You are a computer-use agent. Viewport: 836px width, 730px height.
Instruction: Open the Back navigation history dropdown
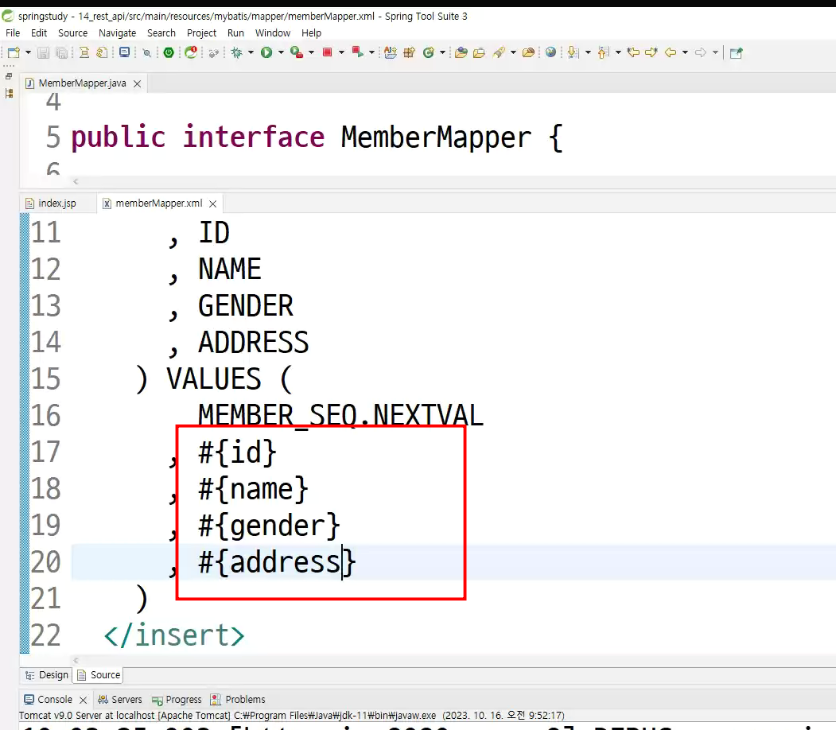coord(685,52)
